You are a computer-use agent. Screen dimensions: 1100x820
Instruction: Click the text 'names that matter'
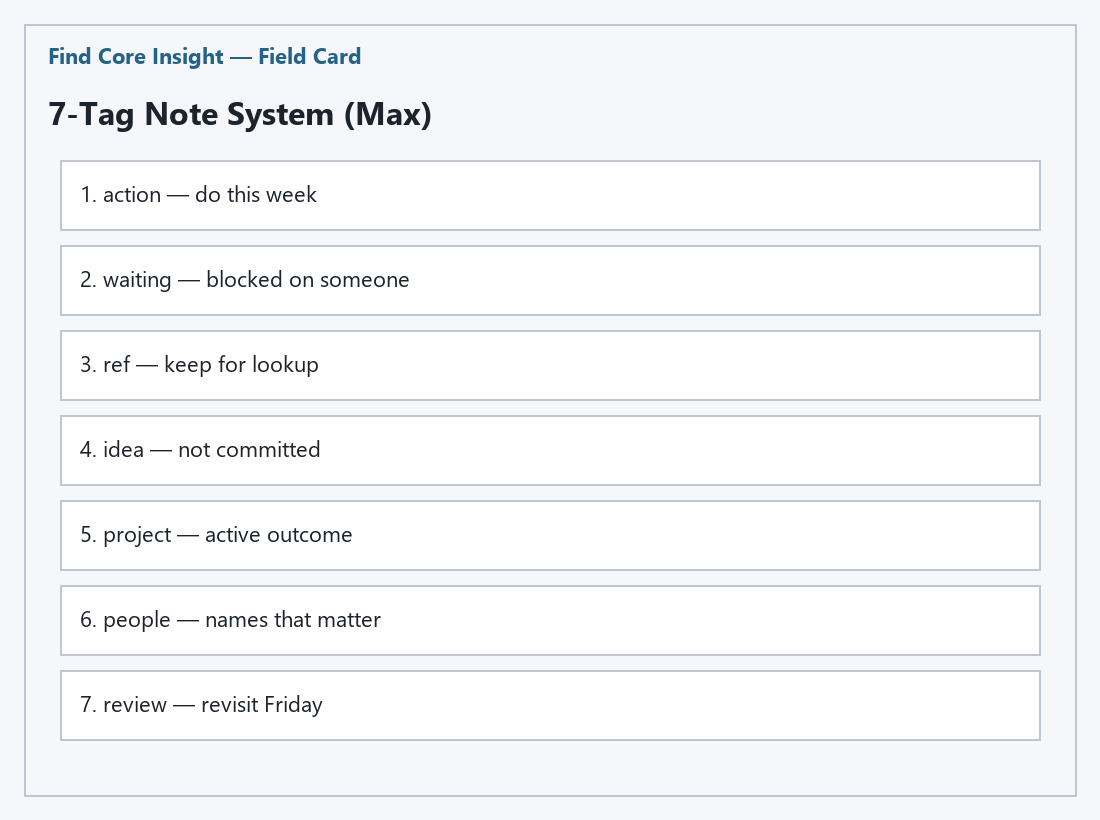[293, 619]
